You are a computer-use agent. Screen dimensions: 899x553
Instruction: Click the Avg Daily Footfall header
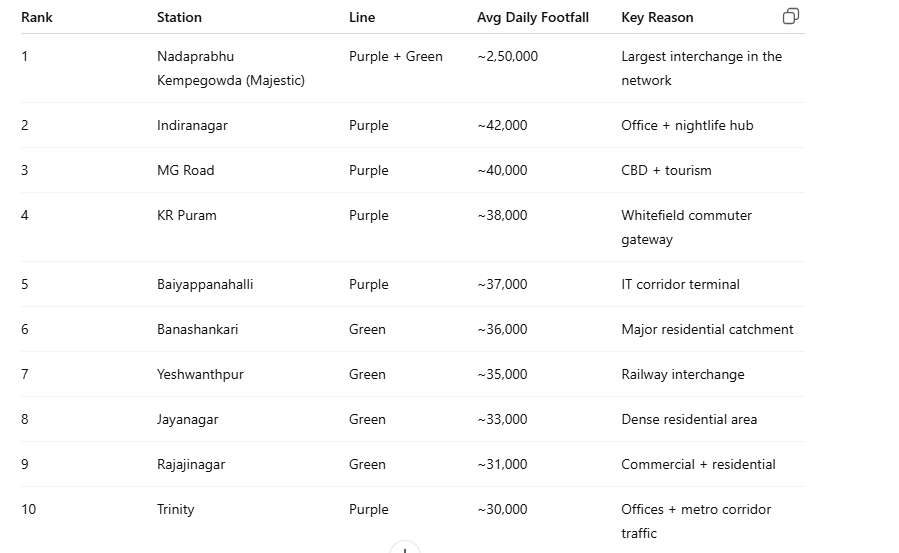click(x=533, y=17)
